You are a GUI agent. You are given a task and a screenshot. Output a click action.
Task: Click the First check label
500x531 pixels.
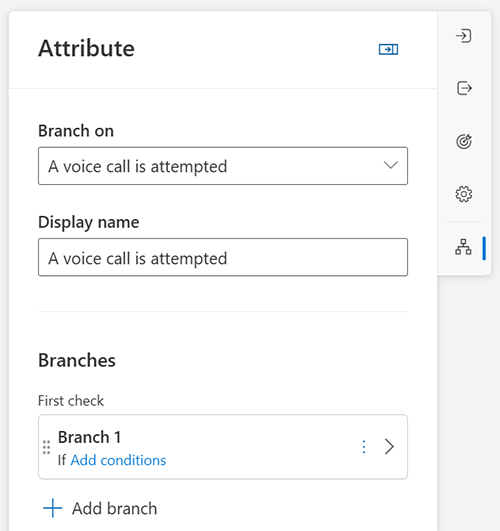pos(71,401)
